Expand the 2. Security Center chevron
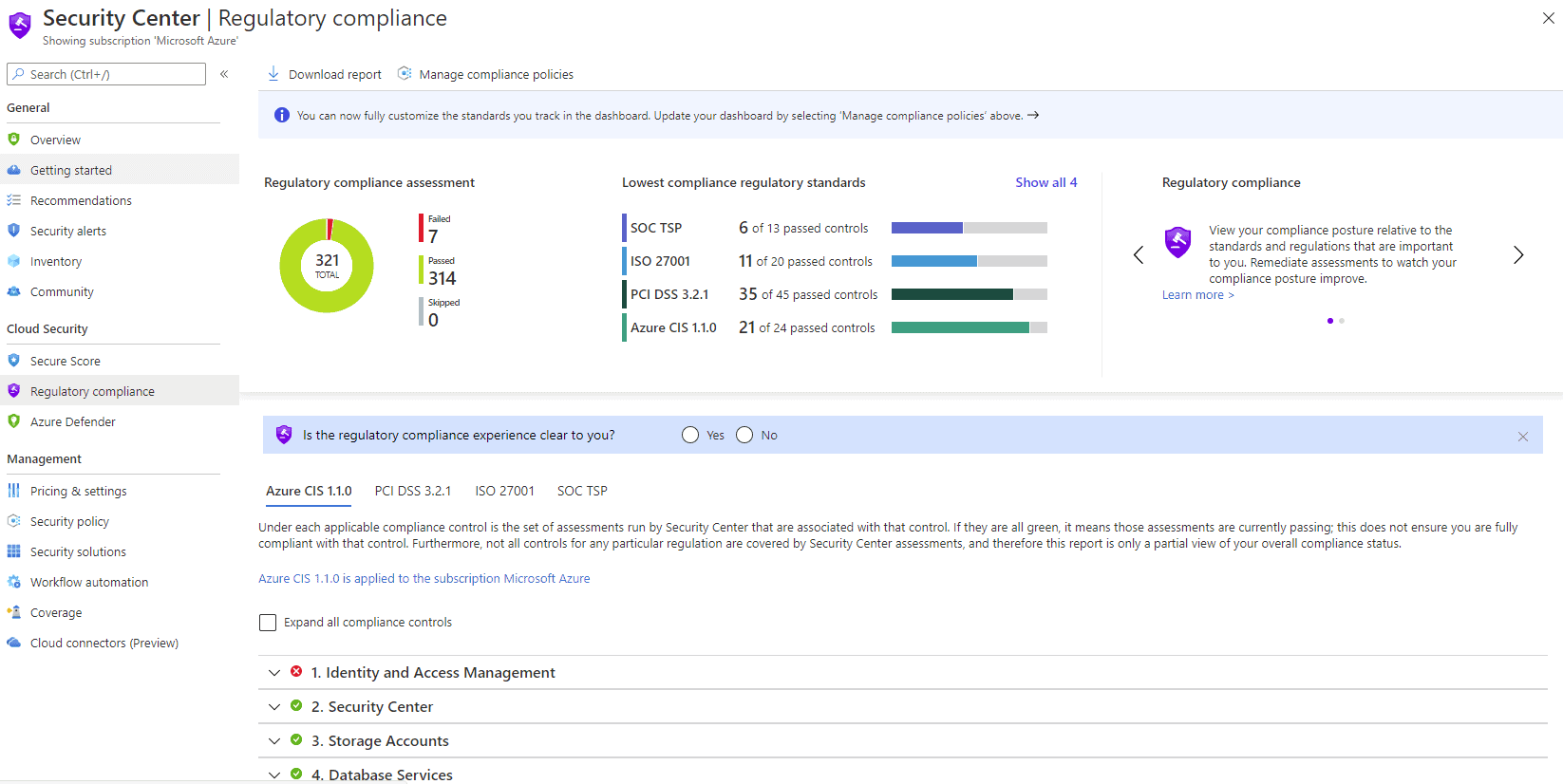Viewport: 1563px width, 784px height. [274, 706]
